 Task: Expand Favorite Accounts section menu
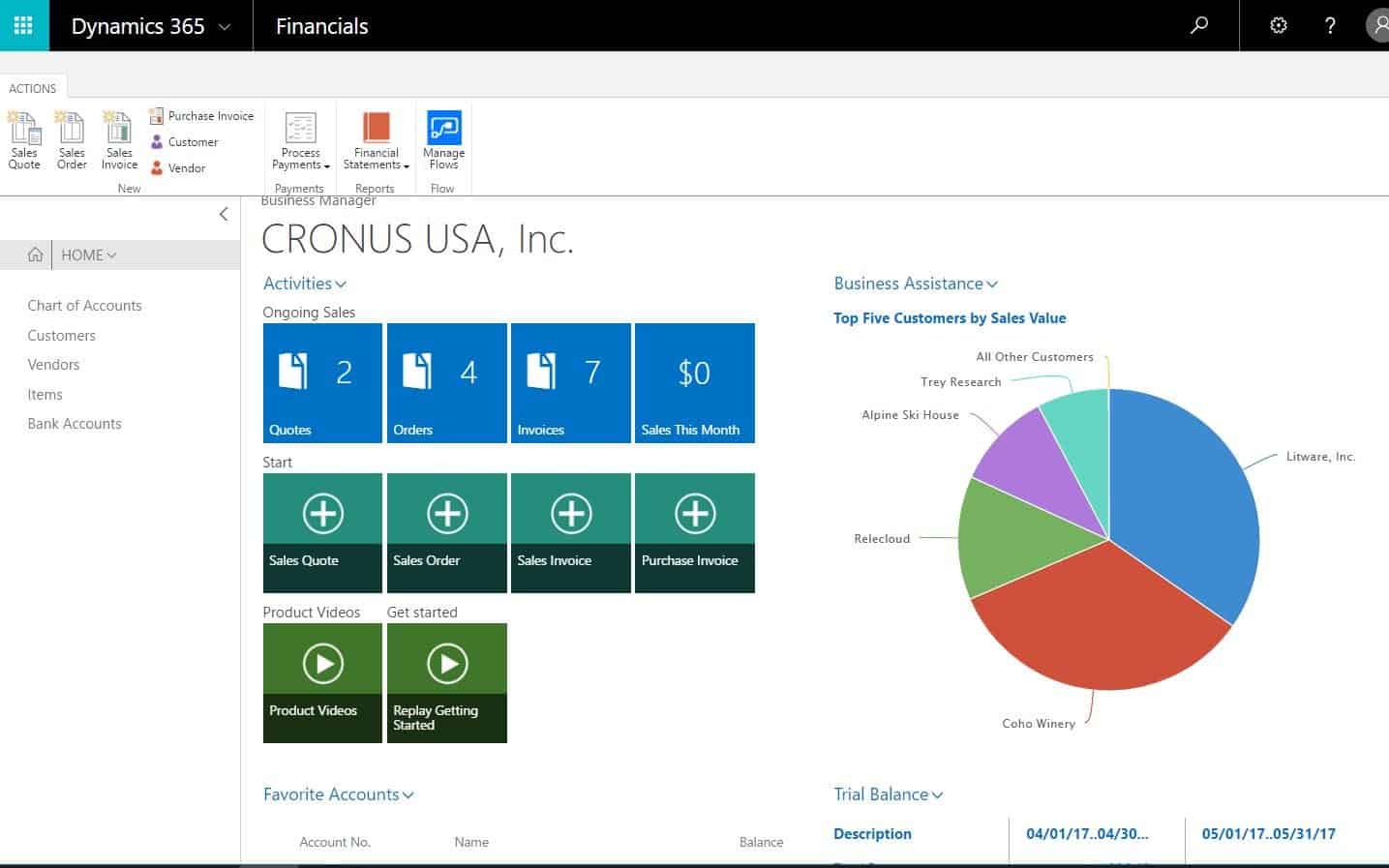coord(339,794)
